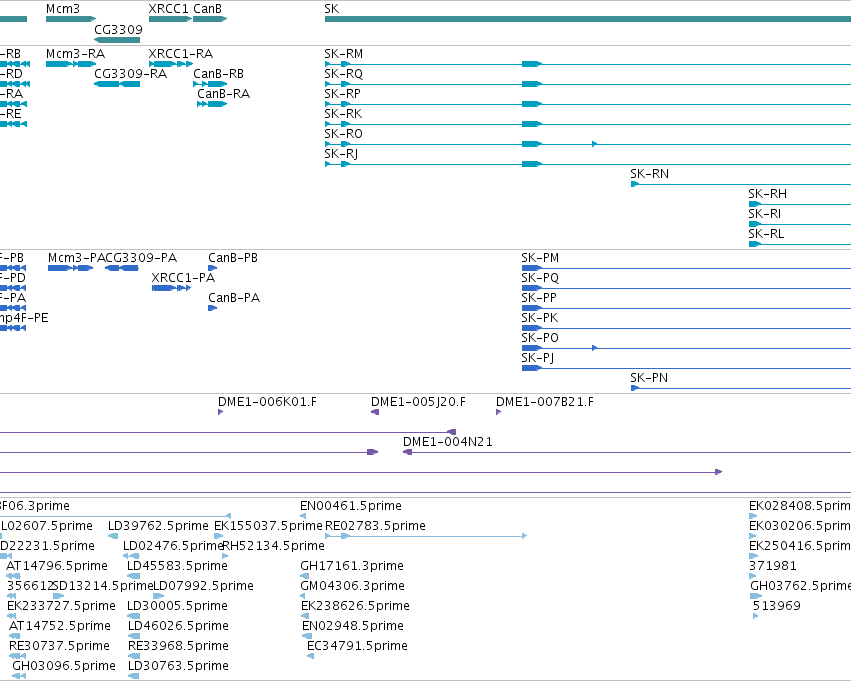Image resolution: width=851 pixels, height=681 pixels.
Task: Click EST LD07992.5prime
Action: pos(158,596)
